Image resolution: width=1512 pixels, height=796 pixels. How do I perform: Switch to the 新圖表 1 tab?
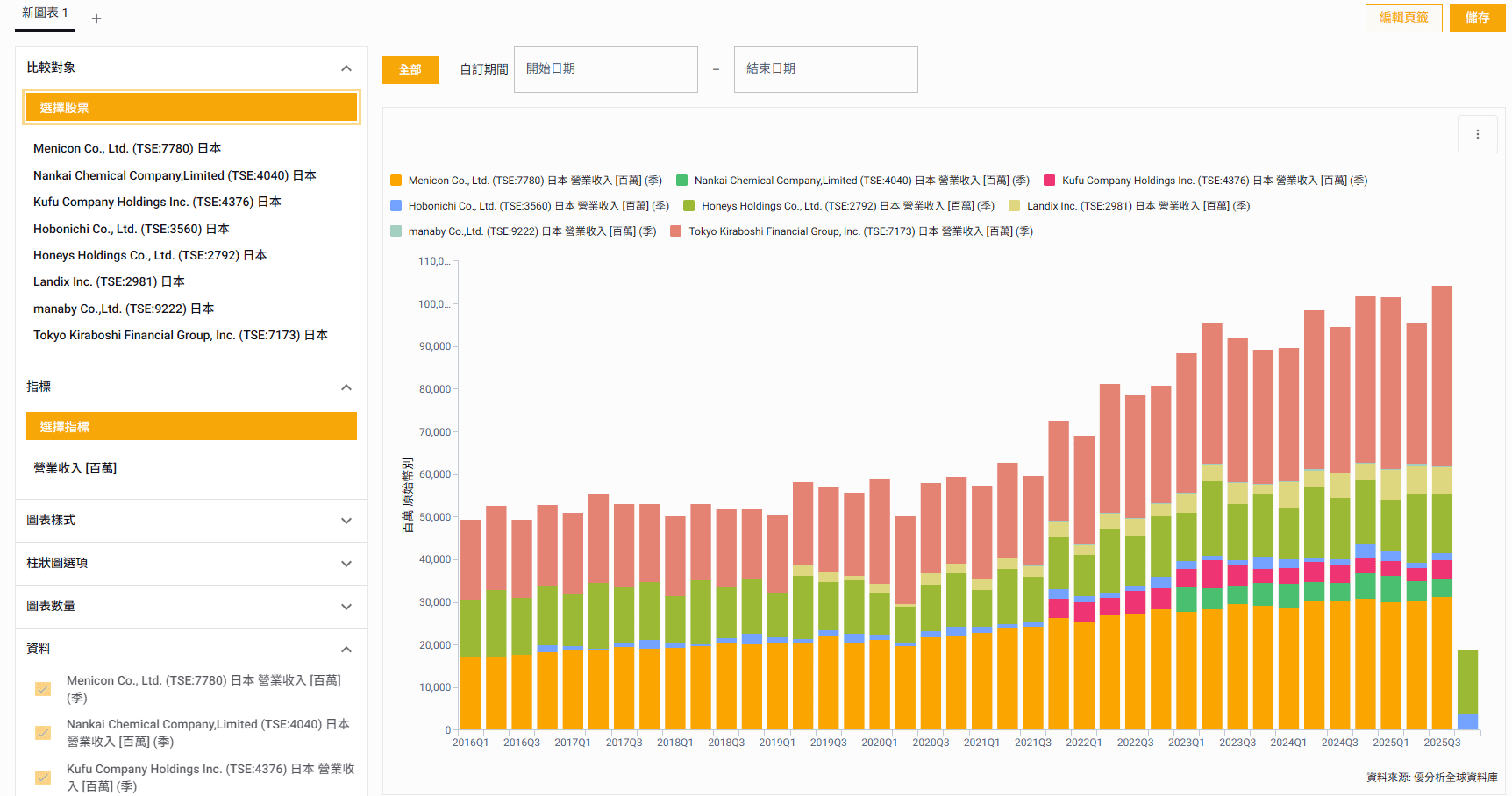pos(45,13)
